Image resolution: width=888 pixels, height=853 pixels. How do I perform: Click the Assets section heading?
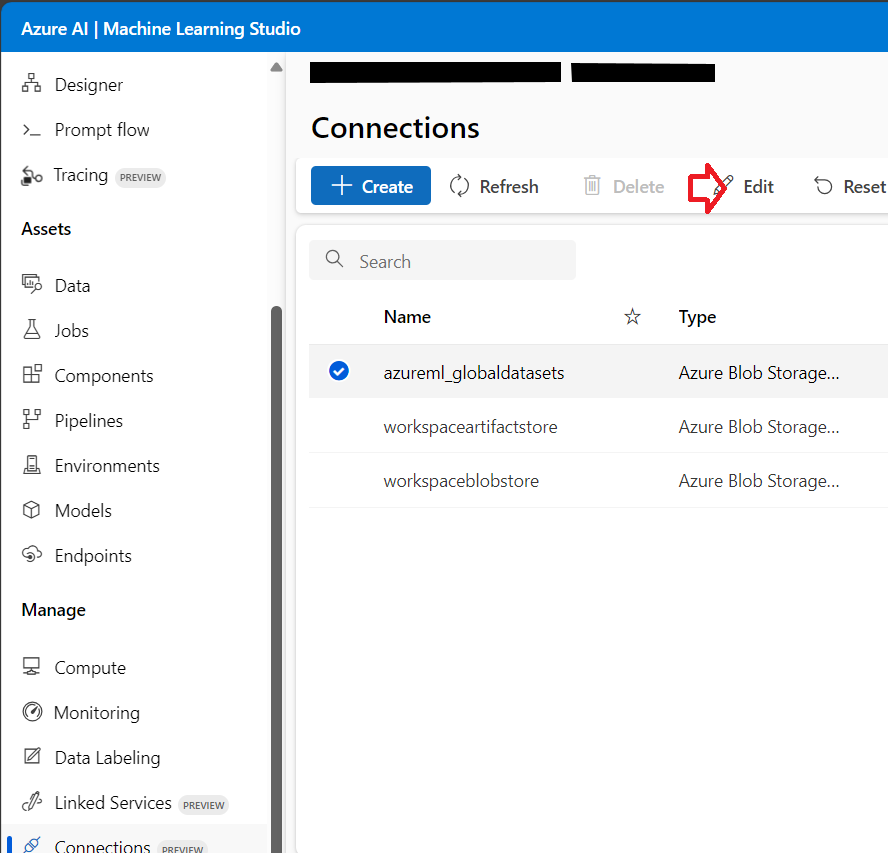click(46, 229)
